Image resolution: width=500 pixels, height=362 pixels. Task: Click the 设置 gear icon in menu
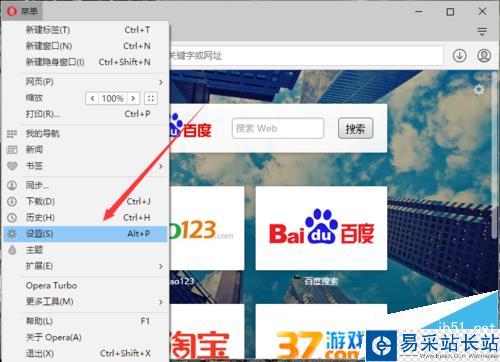(12, 234)
